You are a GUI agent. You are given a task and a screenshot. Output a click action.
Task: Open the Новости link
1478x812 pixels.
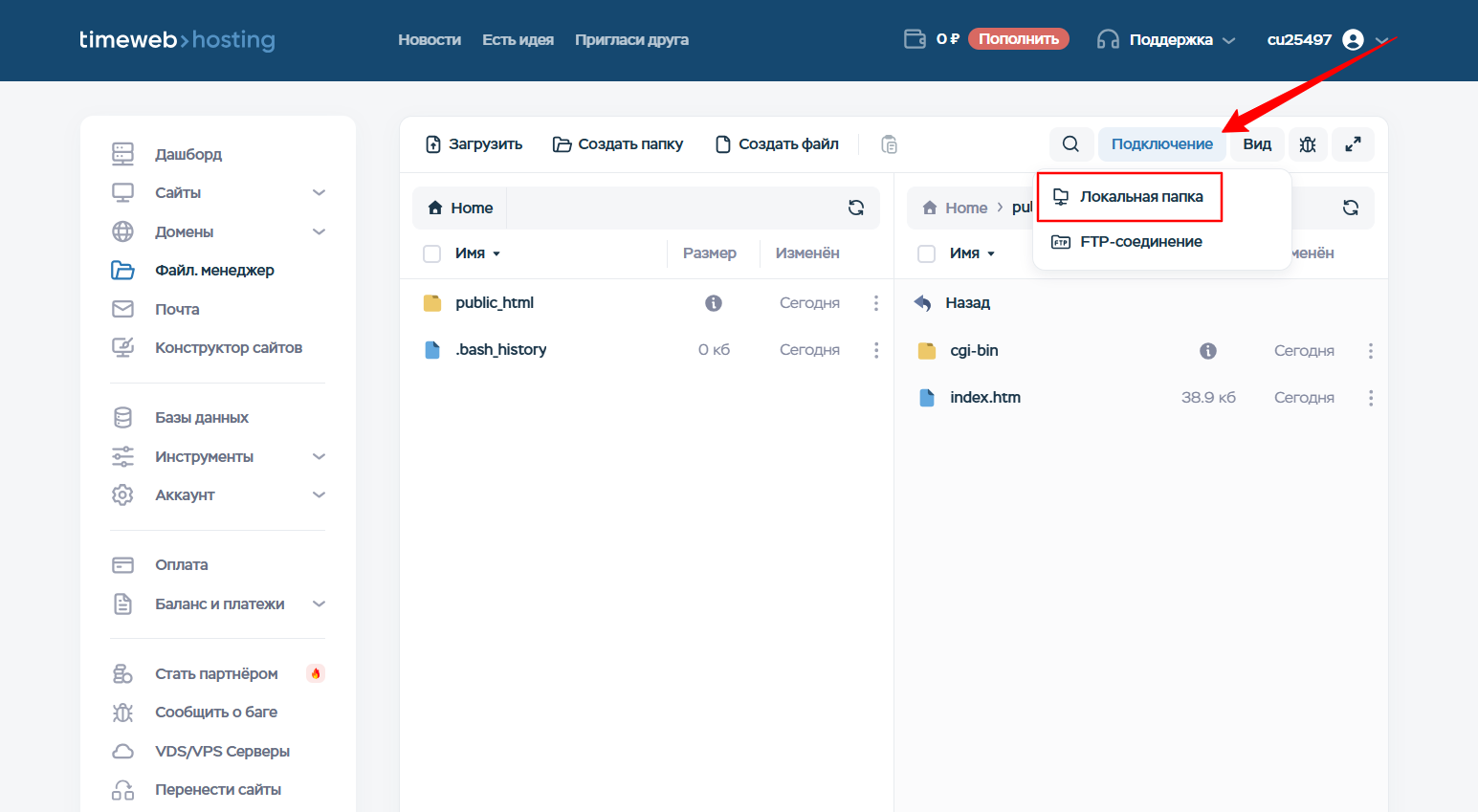(x=430, y=39)
